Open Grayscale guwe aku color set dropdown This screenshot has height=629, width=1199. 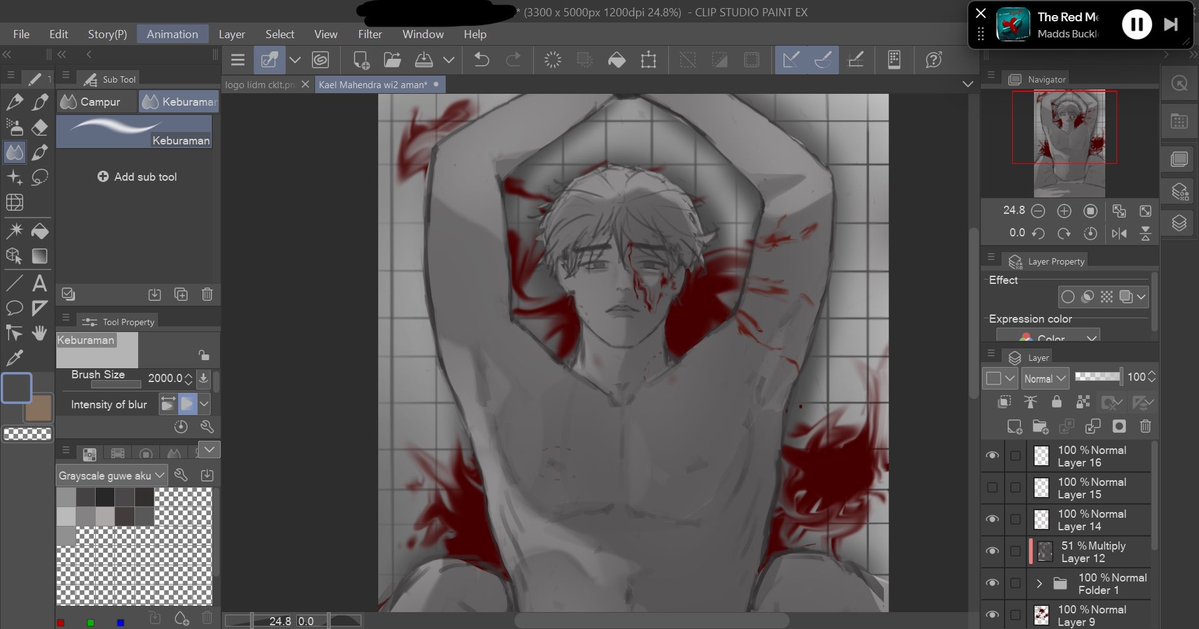[111, 475]
